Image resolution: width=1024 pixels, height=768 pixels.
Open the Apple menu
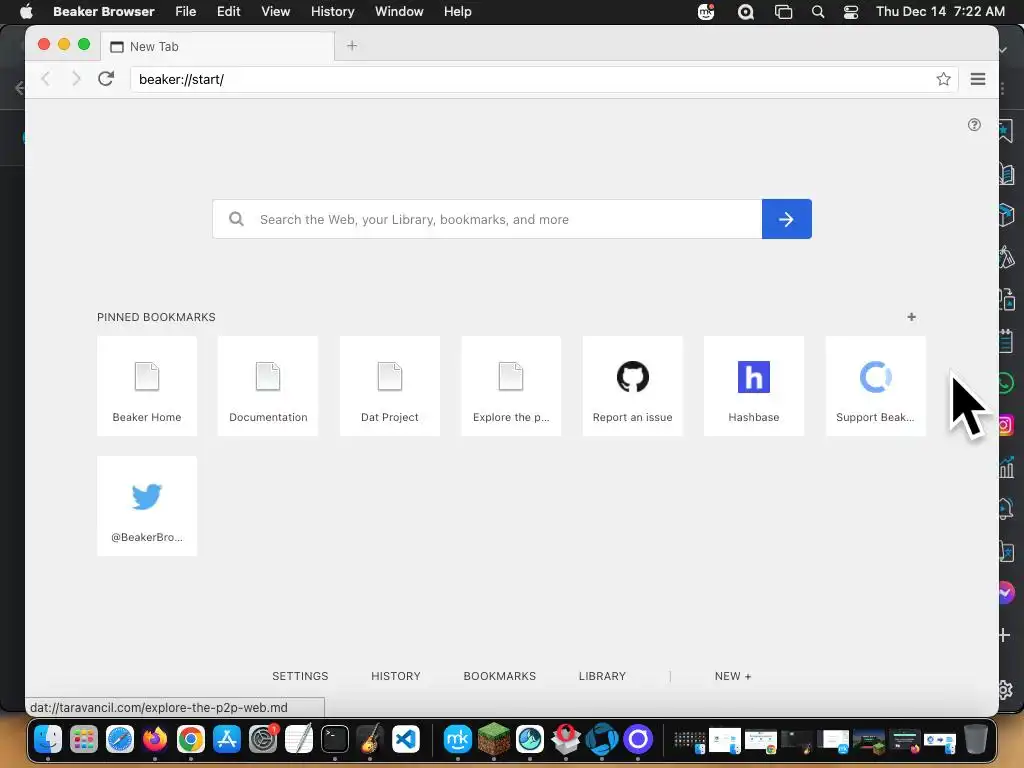(x=26, y=11)
